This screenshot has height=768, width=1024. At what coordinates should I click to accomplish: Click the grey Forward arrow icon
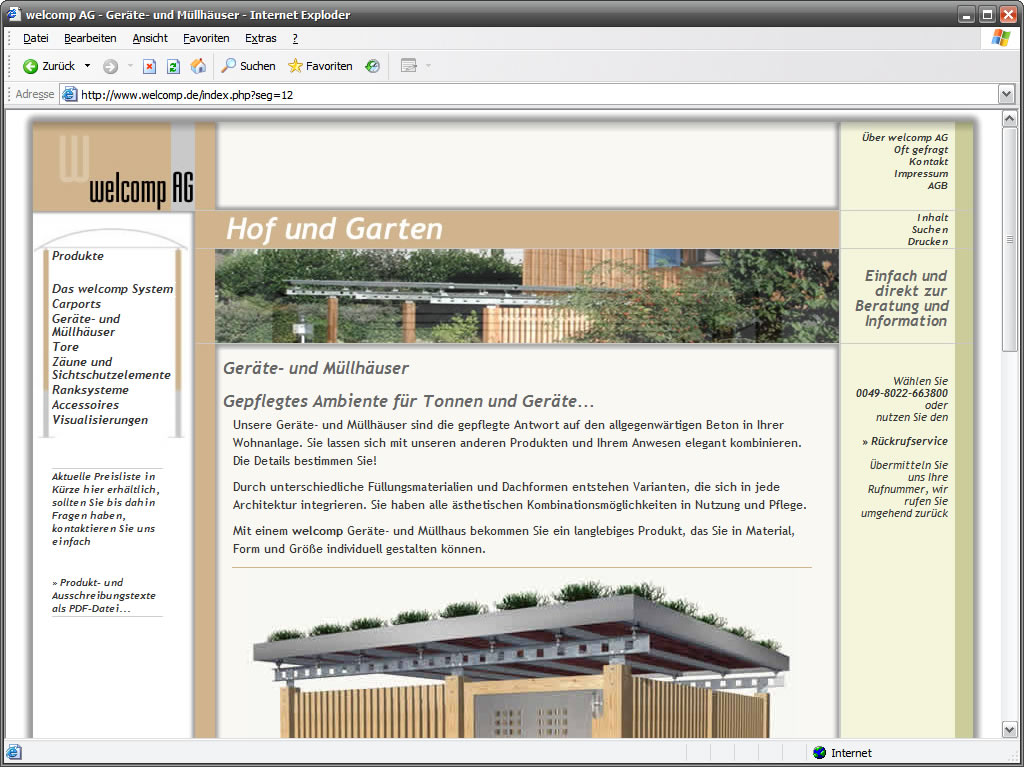point(110,66)
